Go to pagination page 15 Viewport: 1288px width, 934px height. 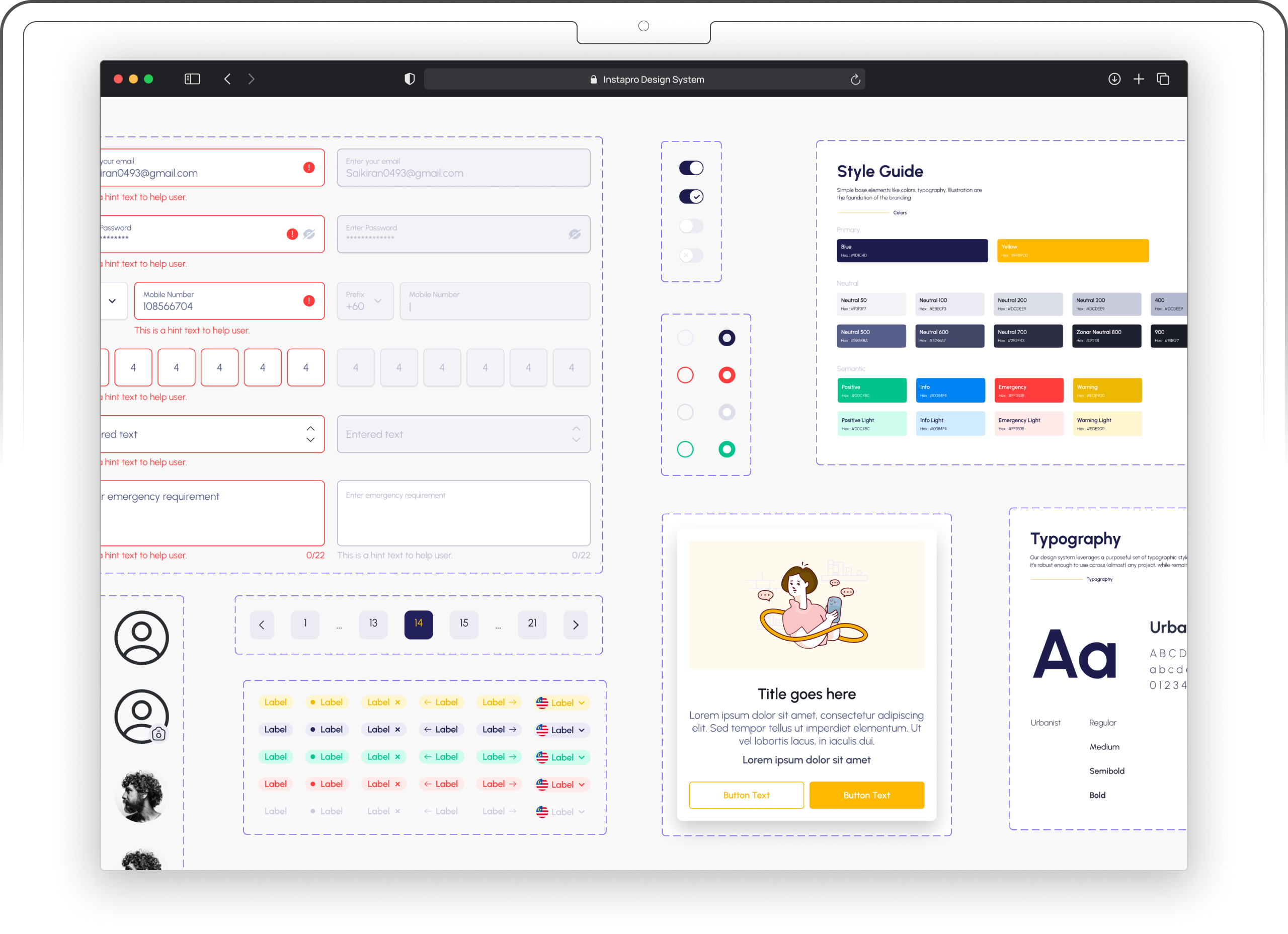pyautogui.click(x=464, y=624)
